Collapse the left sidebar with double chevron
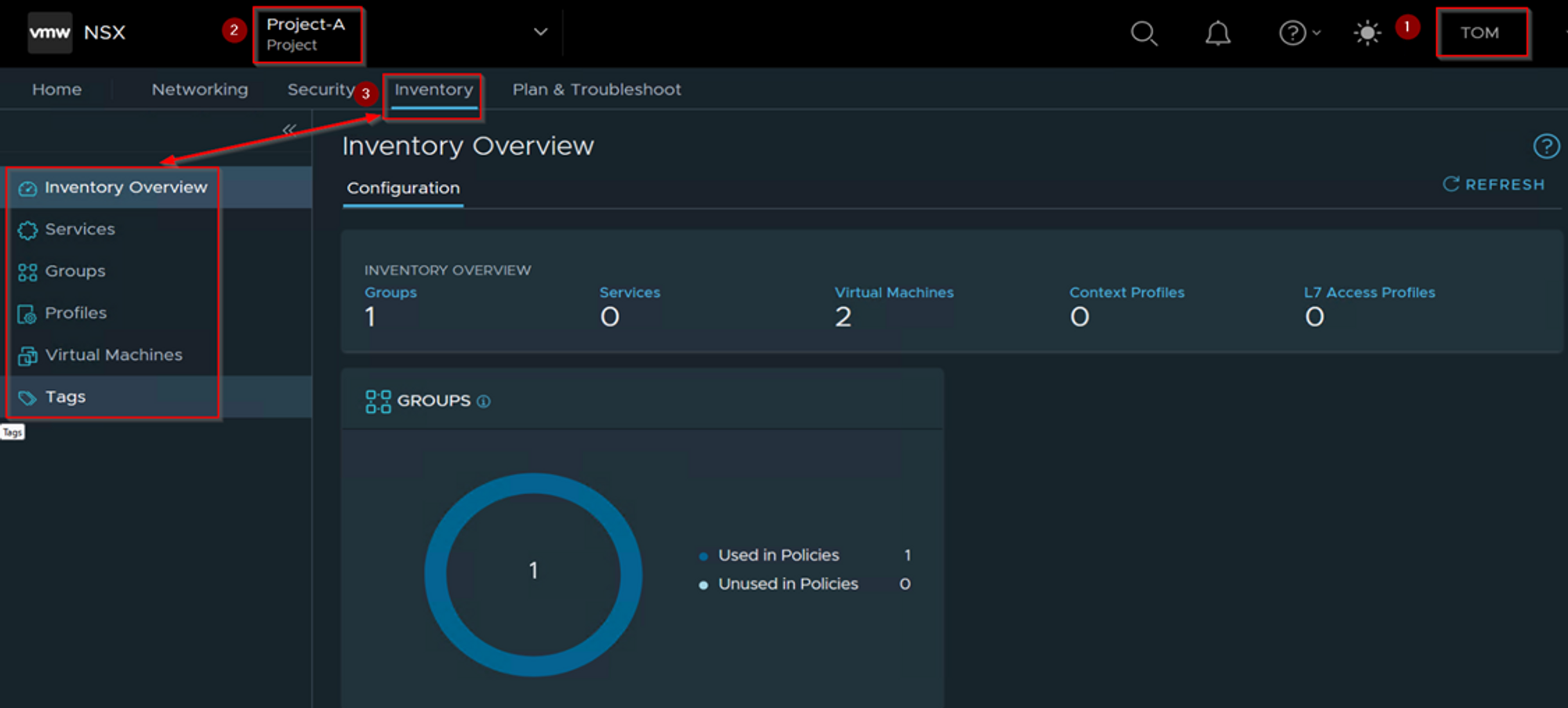Viewport: 1568px width, 708px height. click(x=289, y=129)
